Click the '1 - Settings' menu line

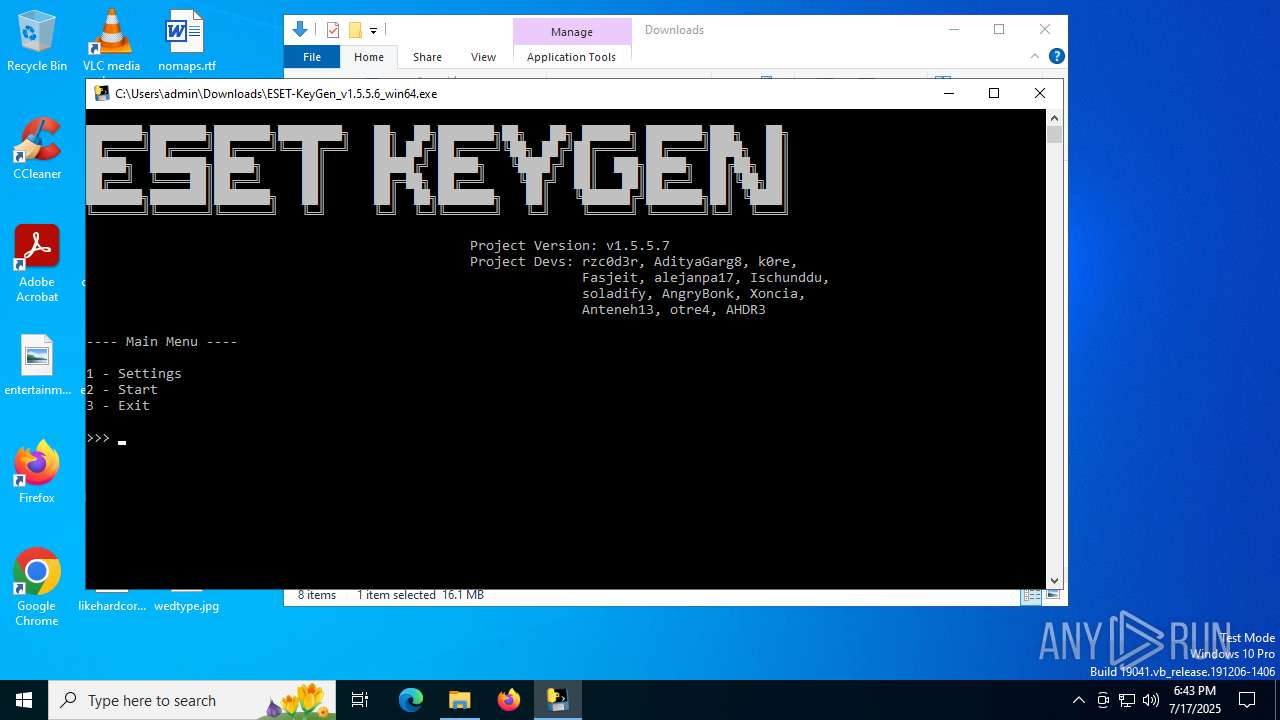tap(134, 373)
